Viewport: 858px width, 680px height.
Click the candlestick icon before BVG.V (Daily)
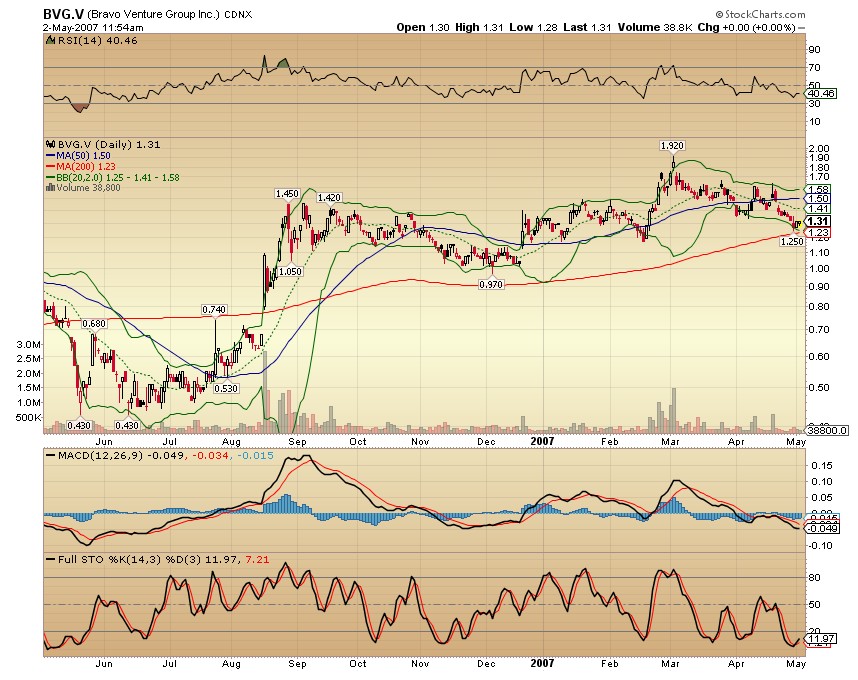coord(50,144)
